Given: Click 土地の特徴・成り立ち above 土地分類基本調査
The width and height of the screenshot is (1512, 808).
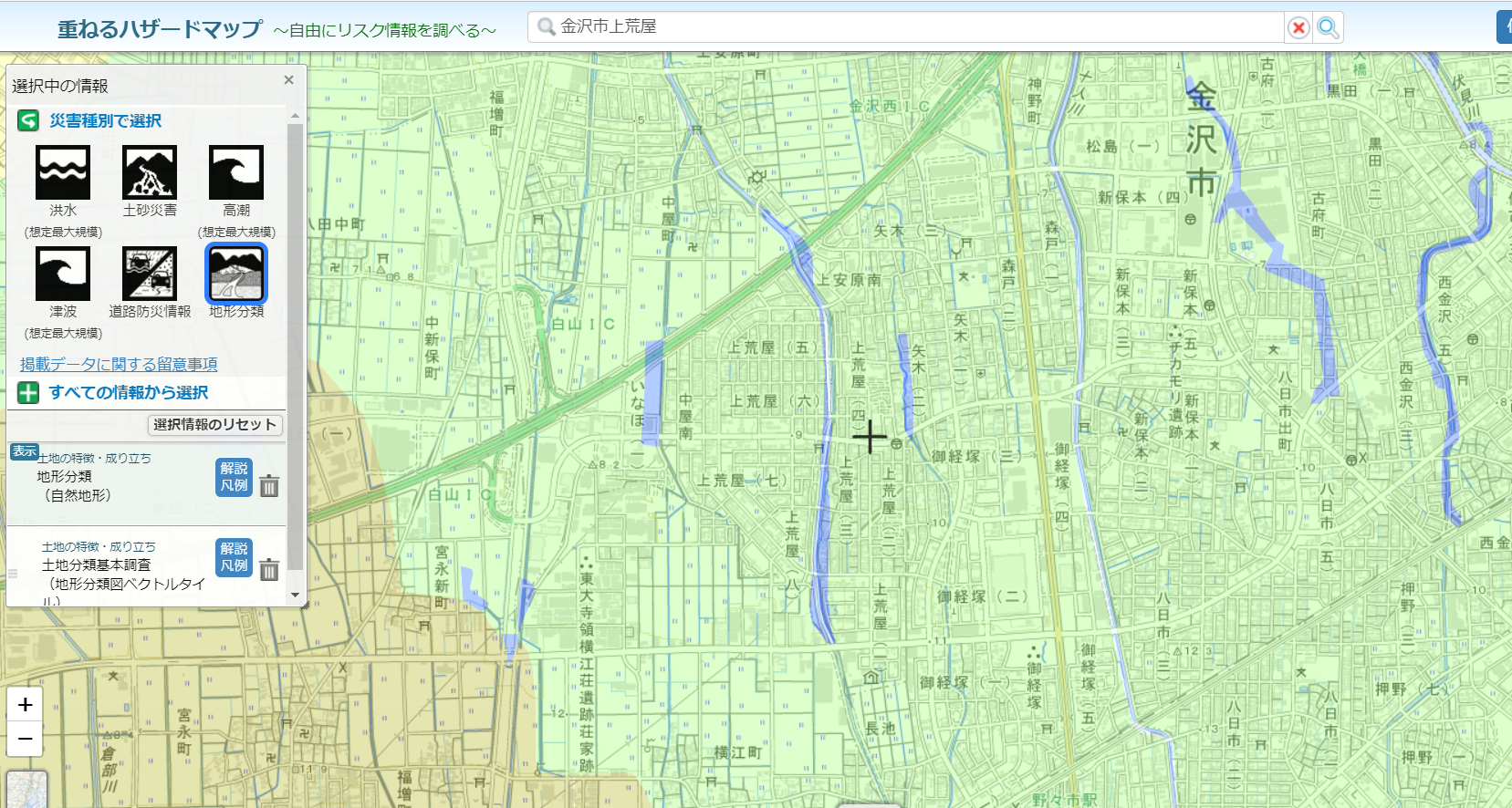Looking at the screenshot, I should pyautogui.click(x=99, y=546).
